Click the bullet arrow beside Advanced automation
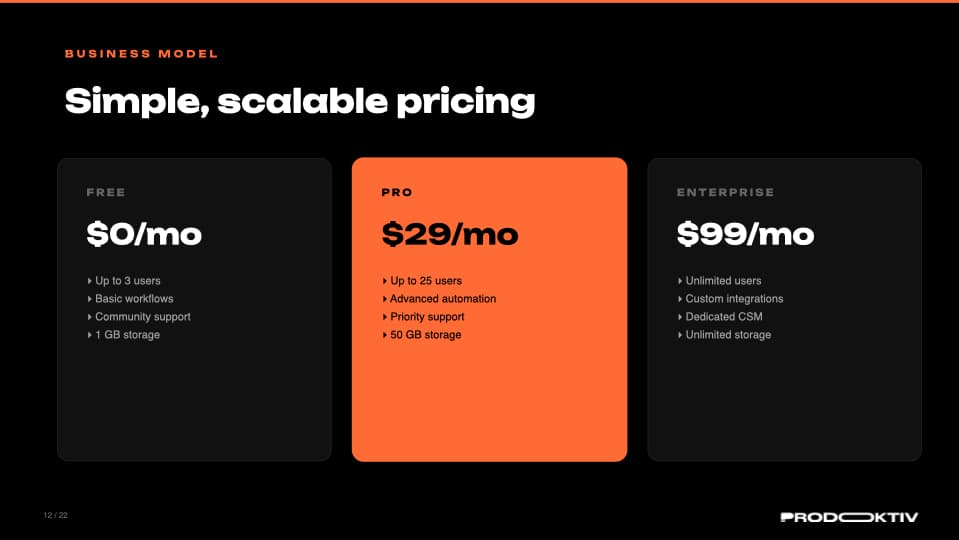Image resolution: width=959 pixels, height=540 pixels. (x=384, y=299)
